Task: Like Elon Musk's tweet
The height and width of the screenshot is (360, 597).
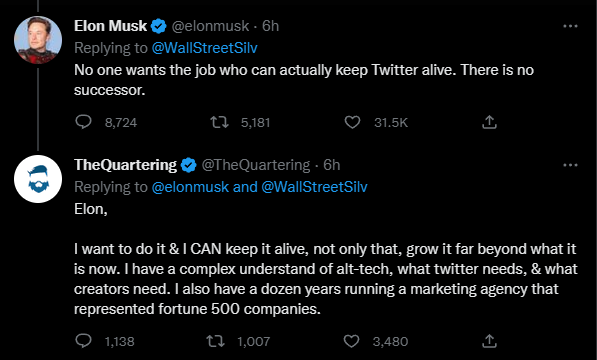Action: click(x=352, y=122)
